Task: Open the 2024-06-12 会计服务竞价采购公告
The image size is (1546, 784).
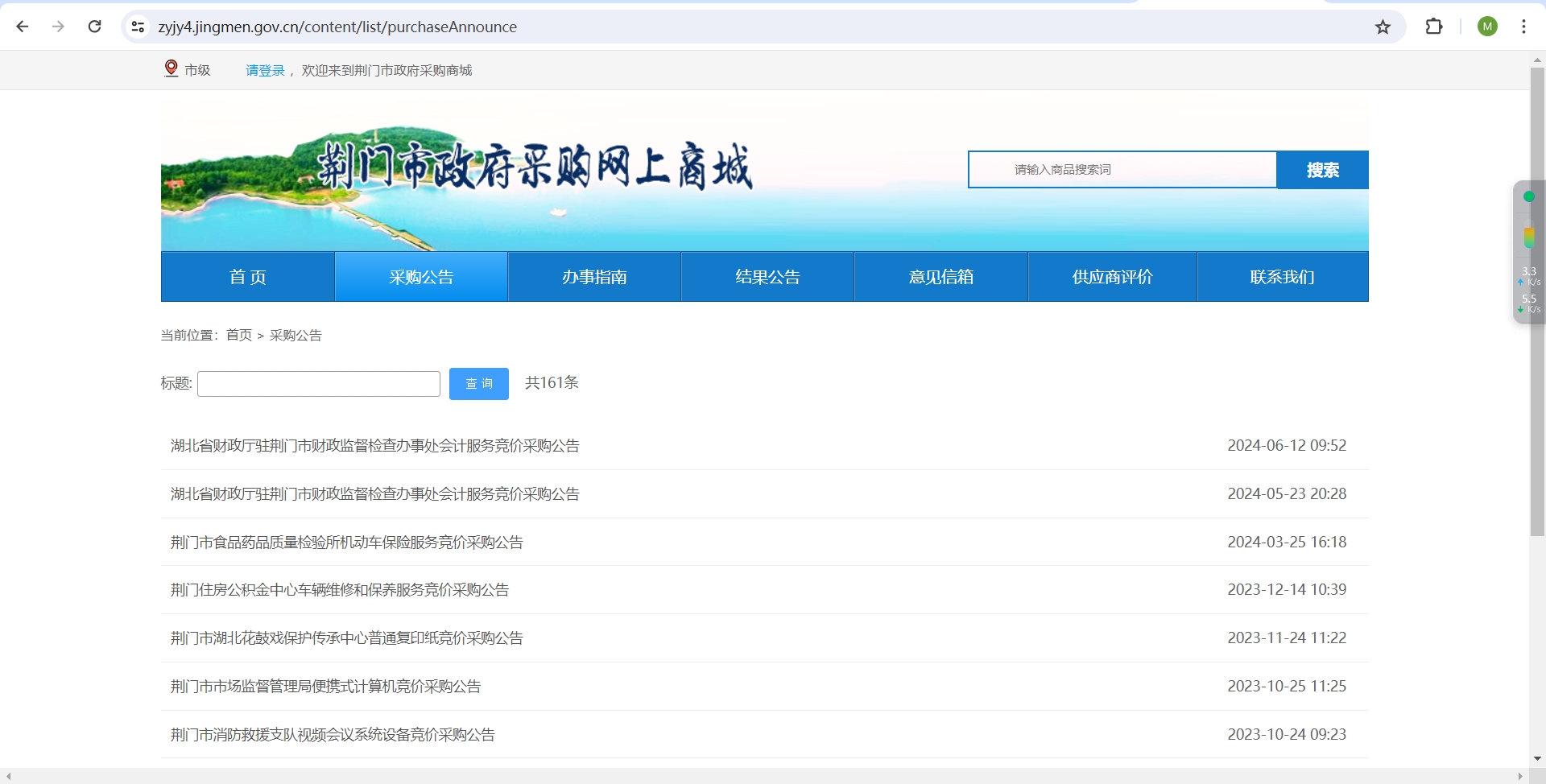Action: [x=375, y=446]
